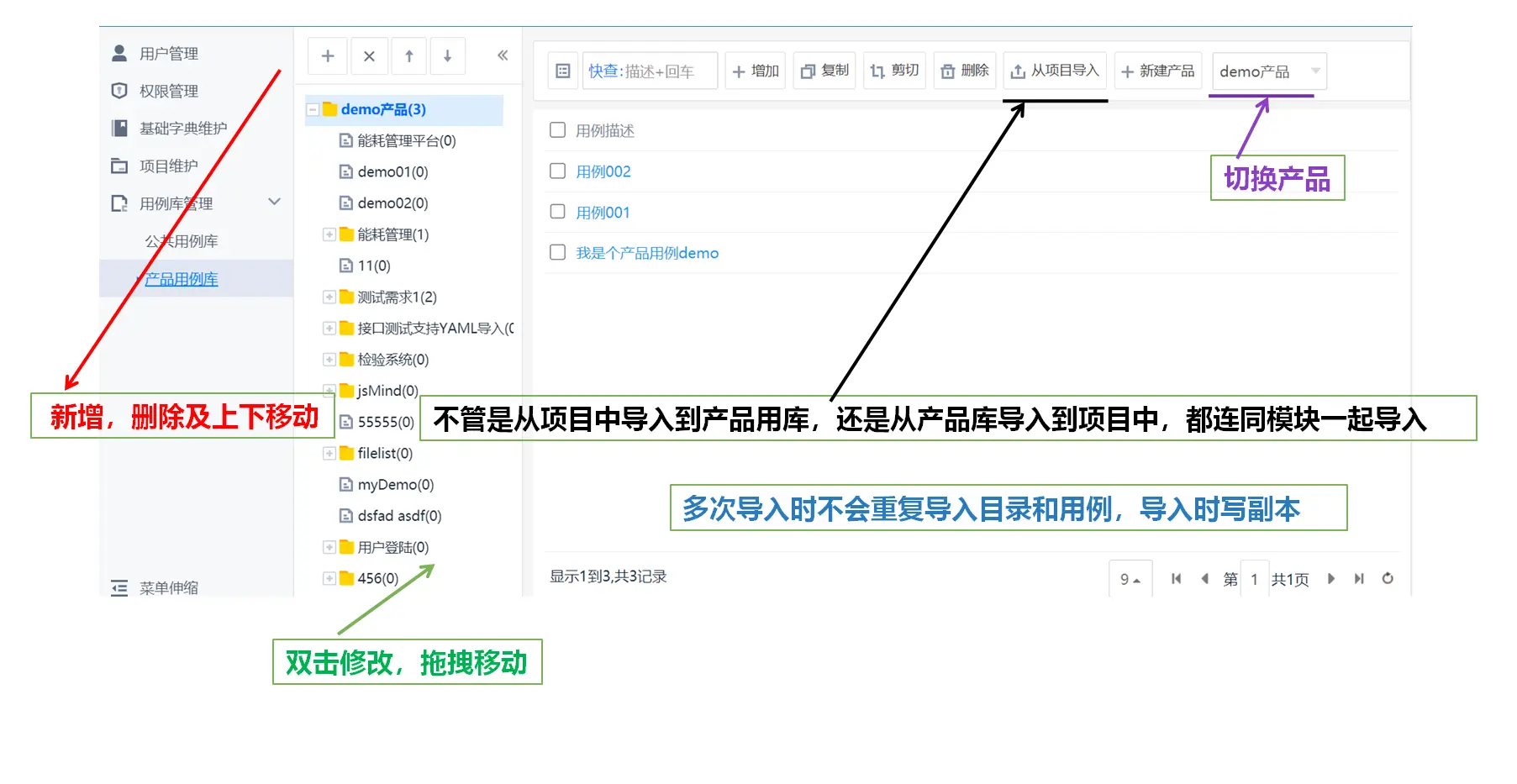Select 11(0) tree node
Viewport: 1517px width, 784px height.
[x=374, y=266]
